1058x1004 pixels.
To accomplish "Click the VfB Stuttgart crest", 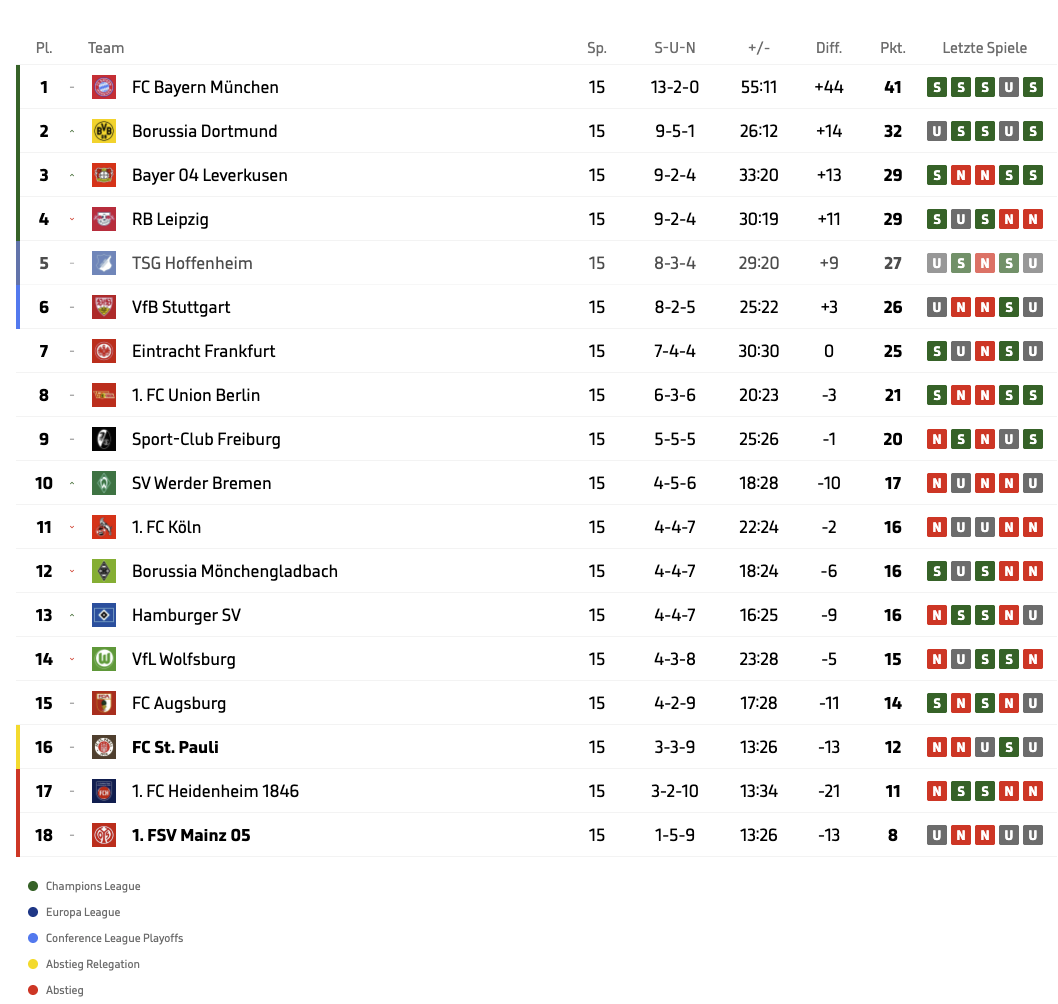I will pos(104,307).
